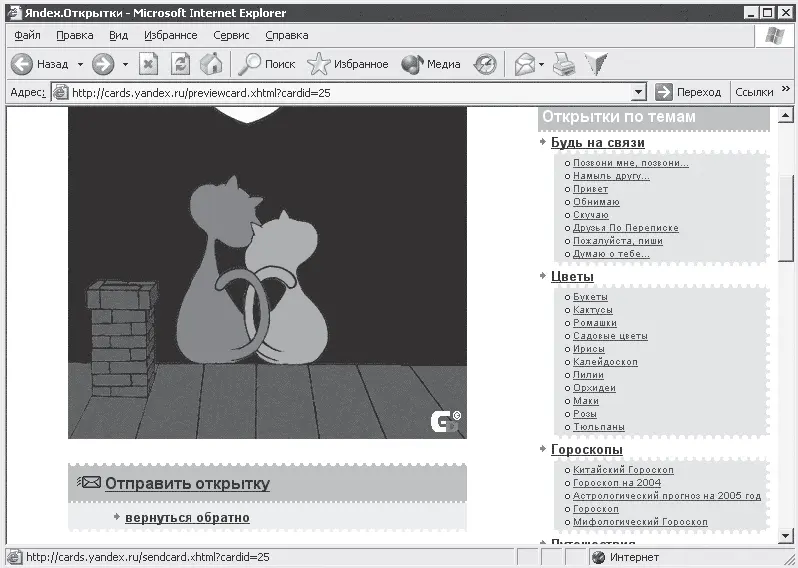
Task: Open the Думаю о тебе... link
Action: (x=611, y=254)
